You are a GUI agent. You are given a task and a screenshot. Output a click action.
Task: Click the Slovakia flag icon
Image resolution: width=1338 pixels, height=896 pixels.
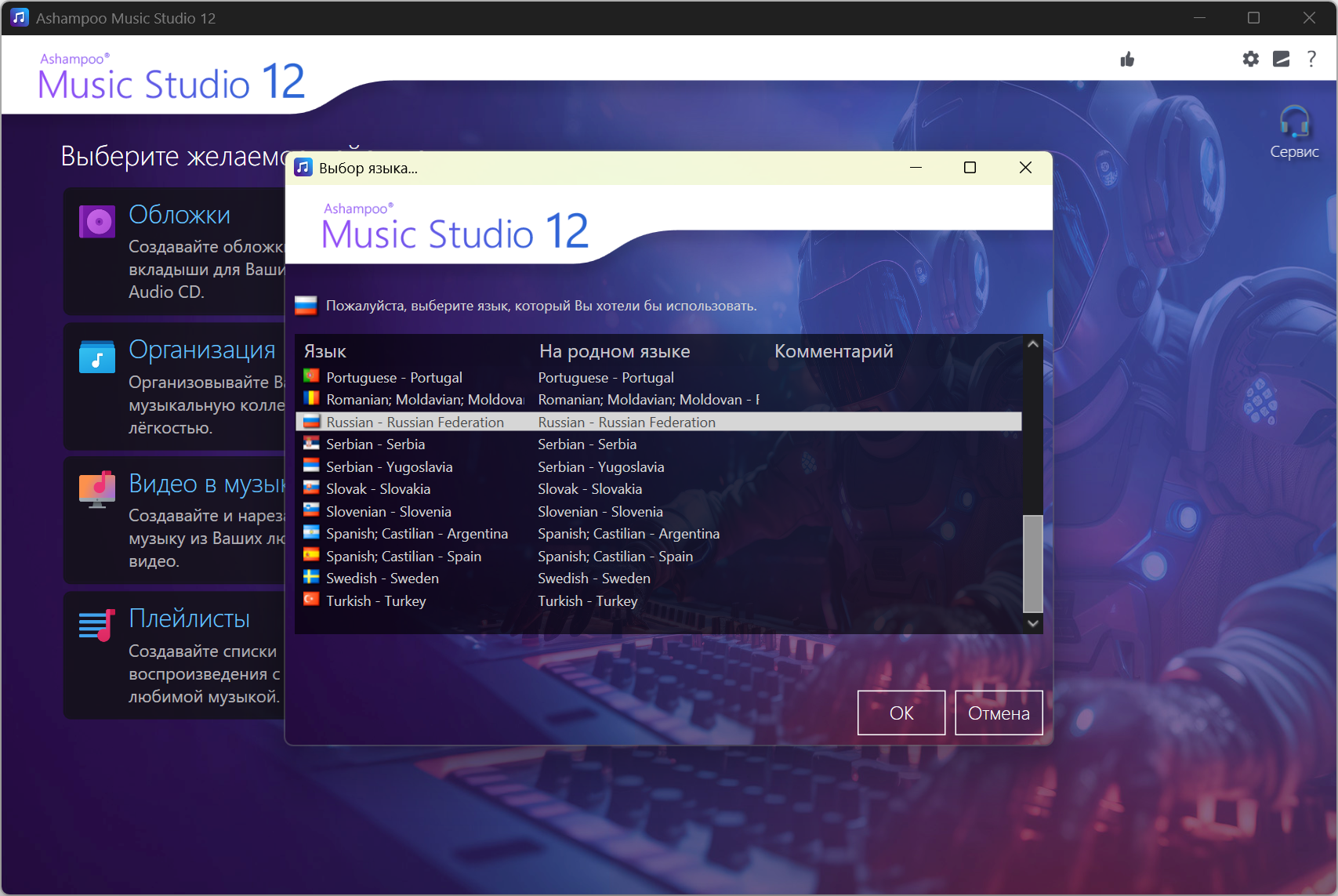tap(311, 488)
